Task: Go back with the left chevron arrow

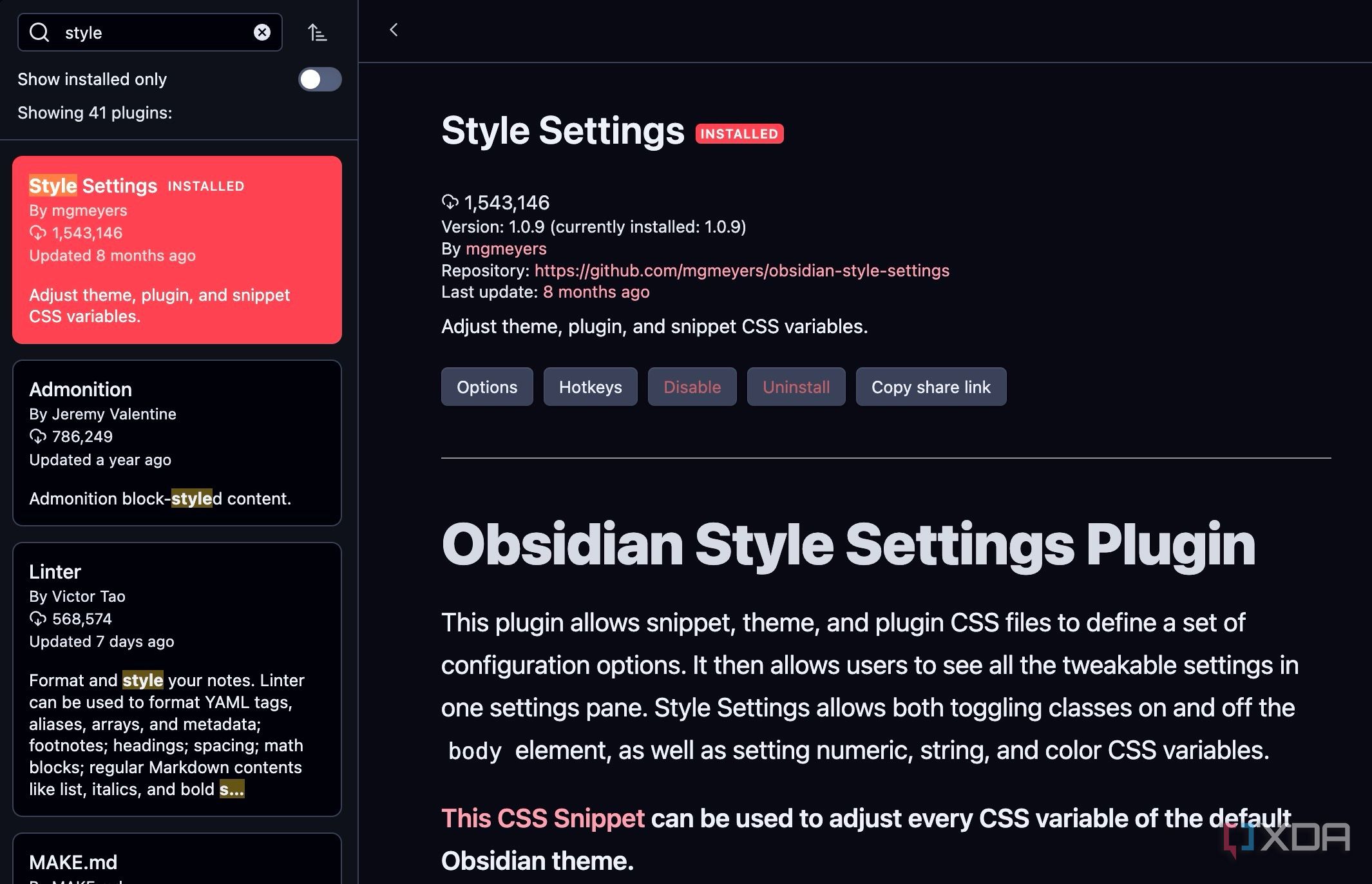Action: pyautogui.click(x=394, y=30)
